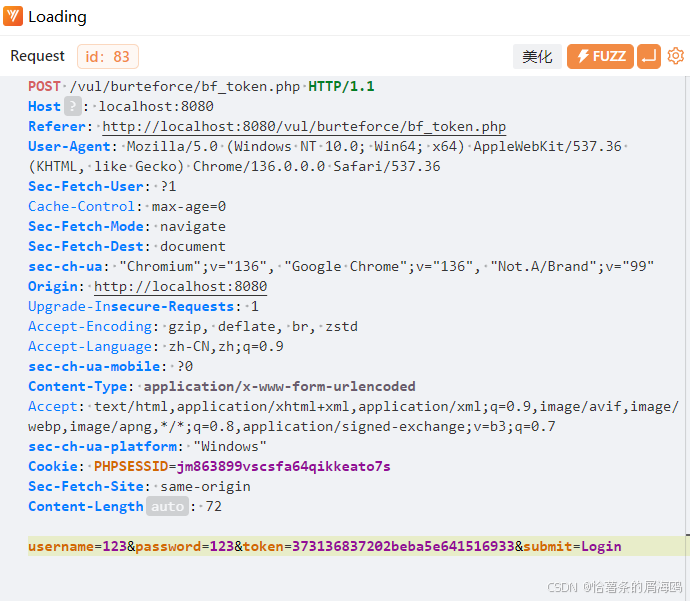Viewport: 690px width, 601px height.
Task: Click the /vul/burteforce/bf_token.php request path
Action: point(184,86)
